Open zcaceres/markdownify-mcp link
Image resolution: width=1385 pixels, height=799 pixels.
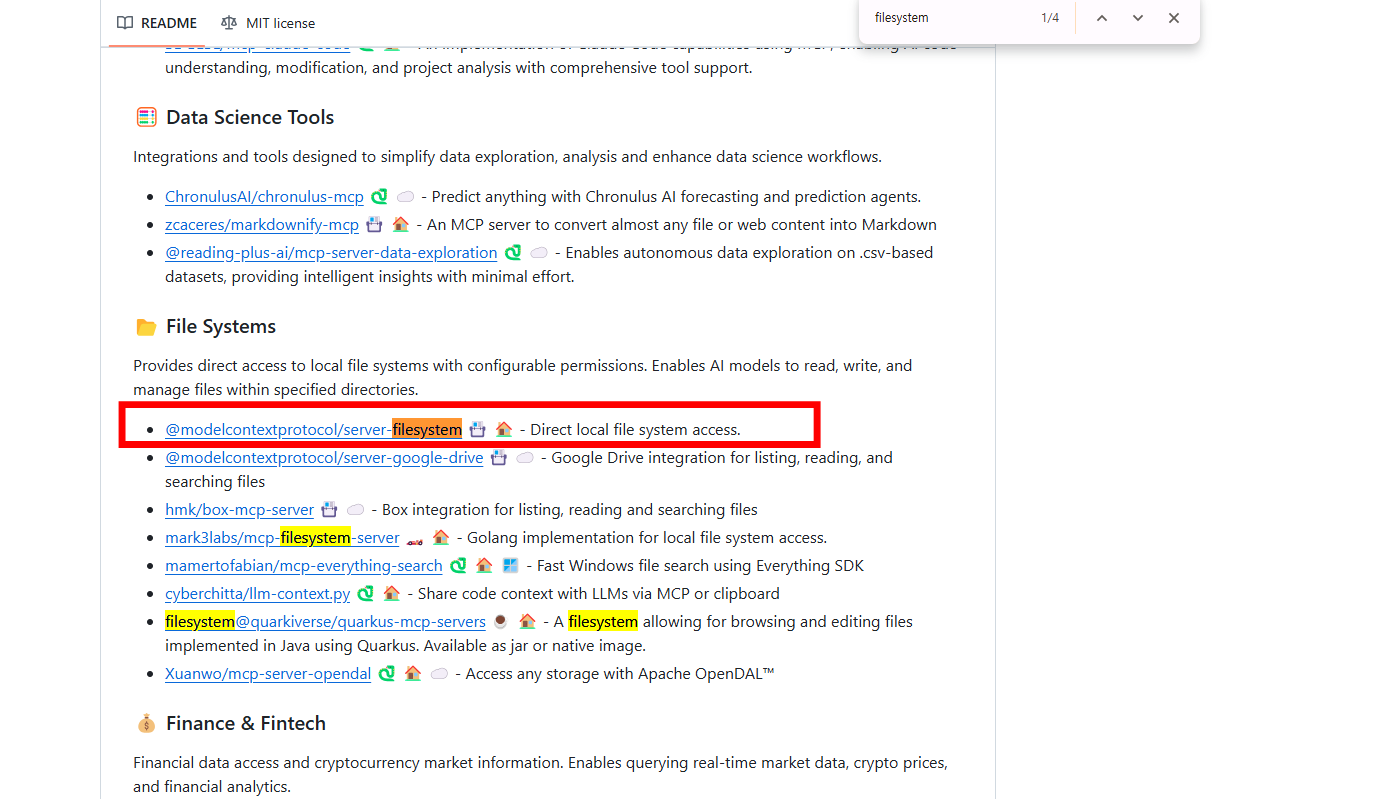click(262, 225)
